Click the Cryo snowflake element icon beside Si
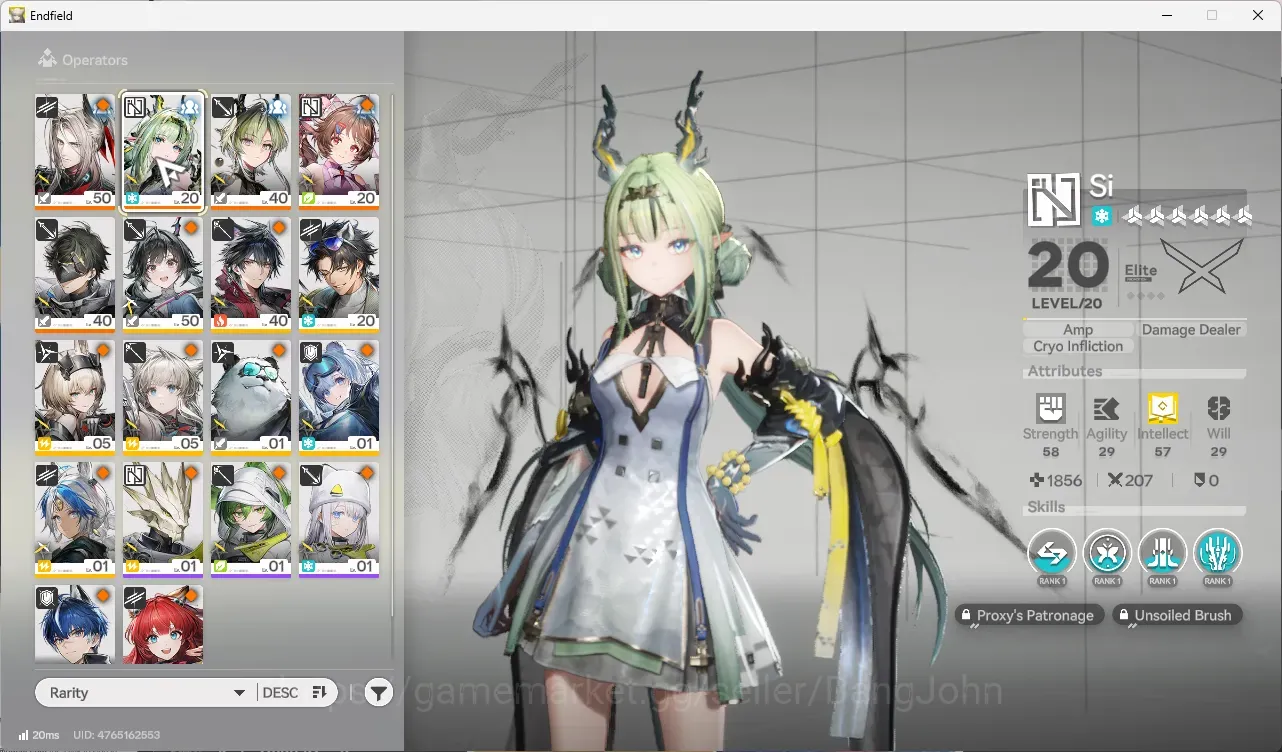The height and width of the screenshot is (752, 1282). click(1101, 216)
